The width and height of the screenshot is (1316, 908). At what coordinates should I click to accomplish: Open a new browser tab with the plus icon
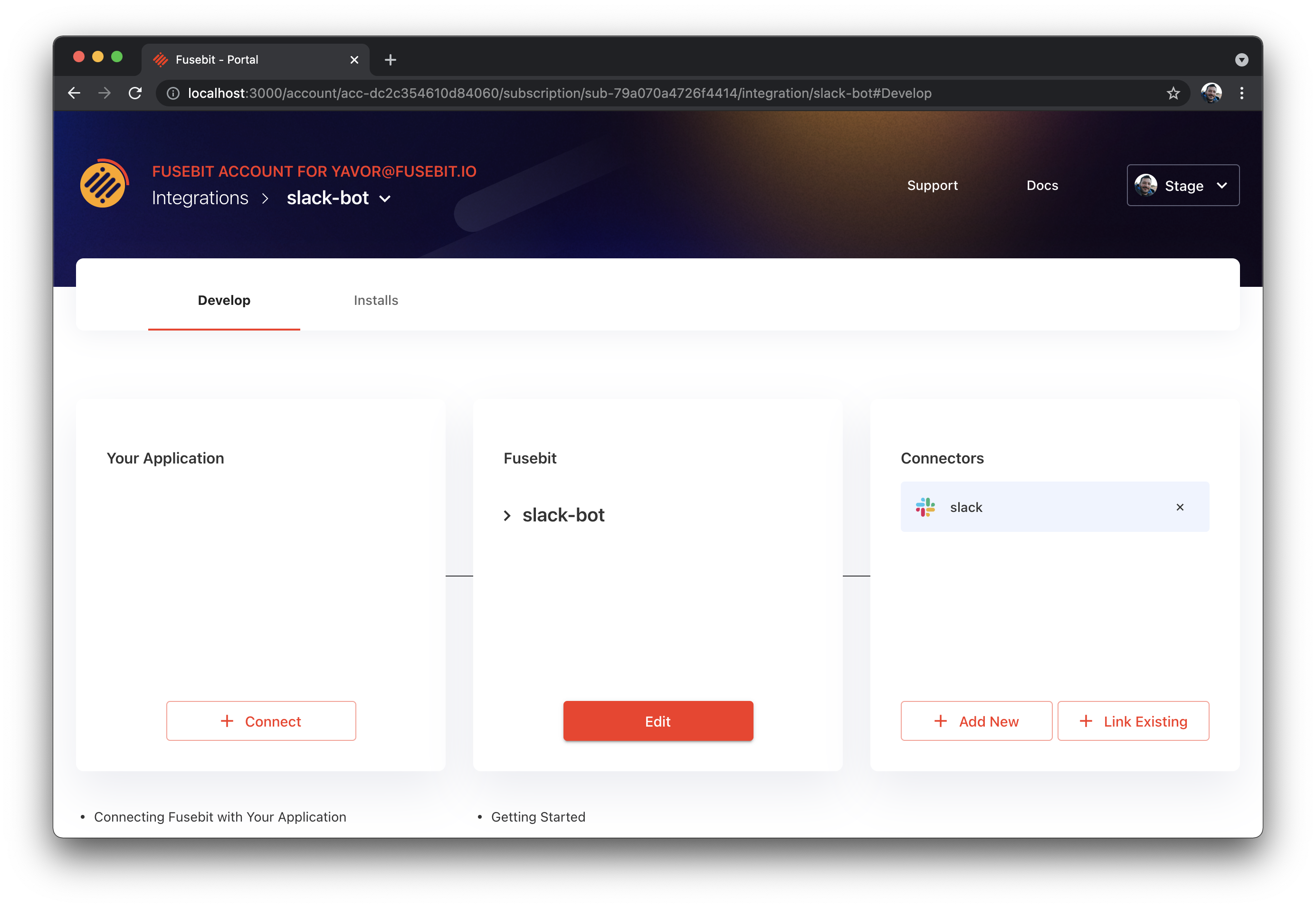click(391, 60)
